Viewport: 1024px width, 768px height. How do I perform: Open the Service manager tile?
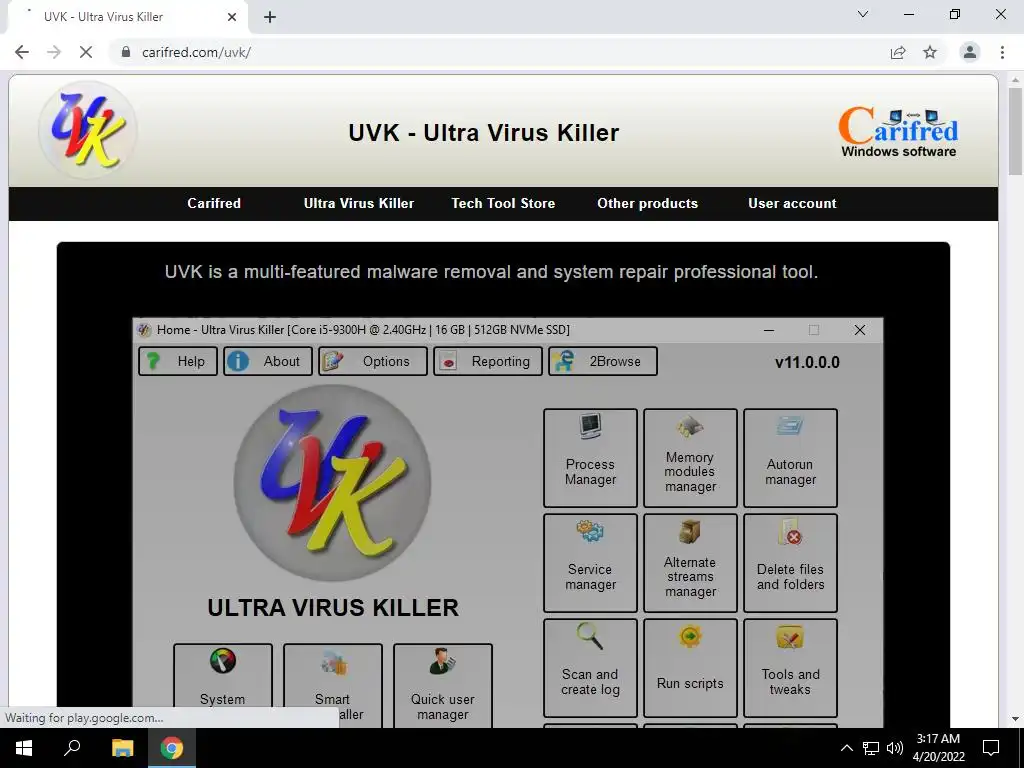[590, 563]
